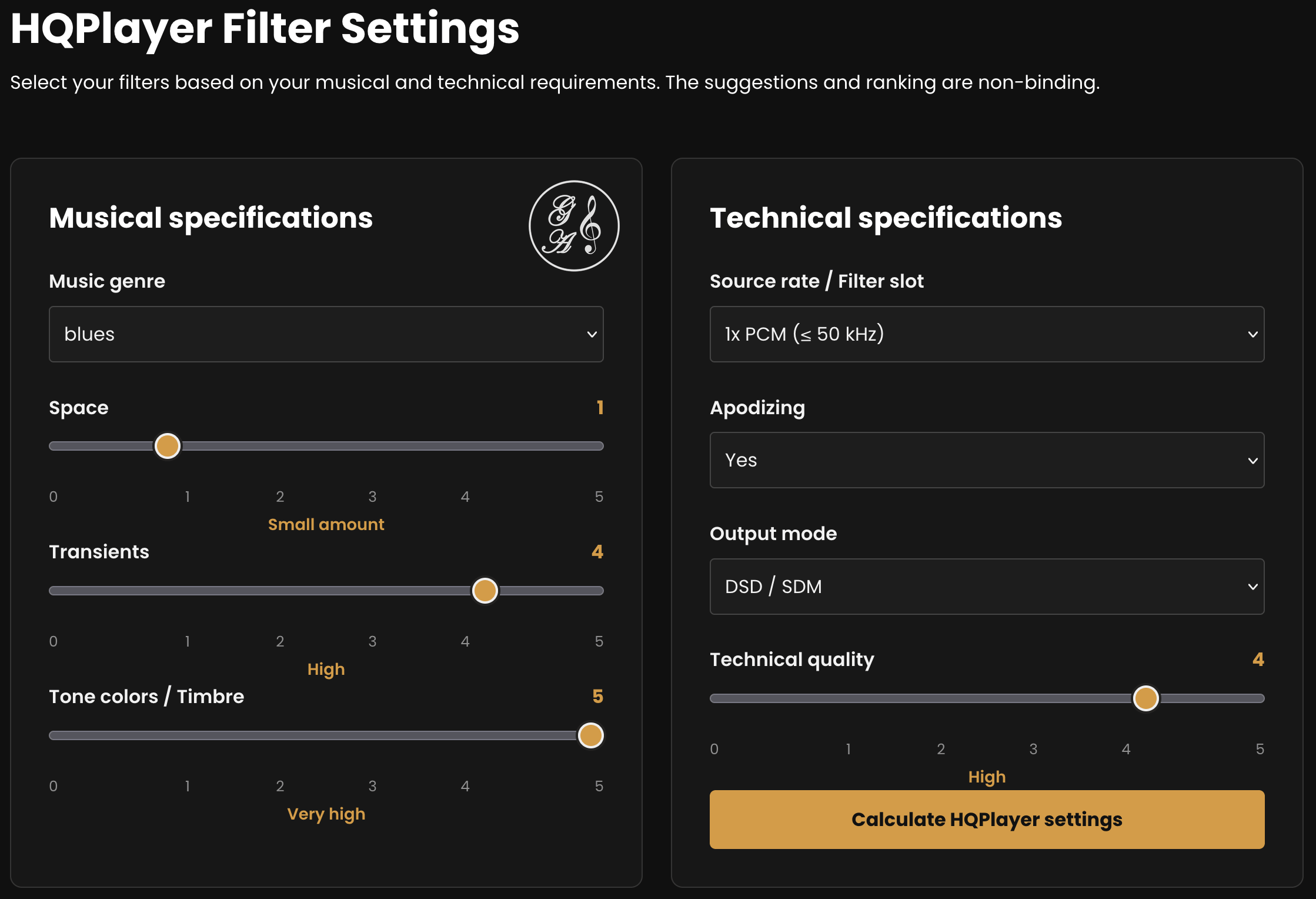The image size is (1316, 899).
Task: Click the GA treble clef logo
Action: click(574, 226)
